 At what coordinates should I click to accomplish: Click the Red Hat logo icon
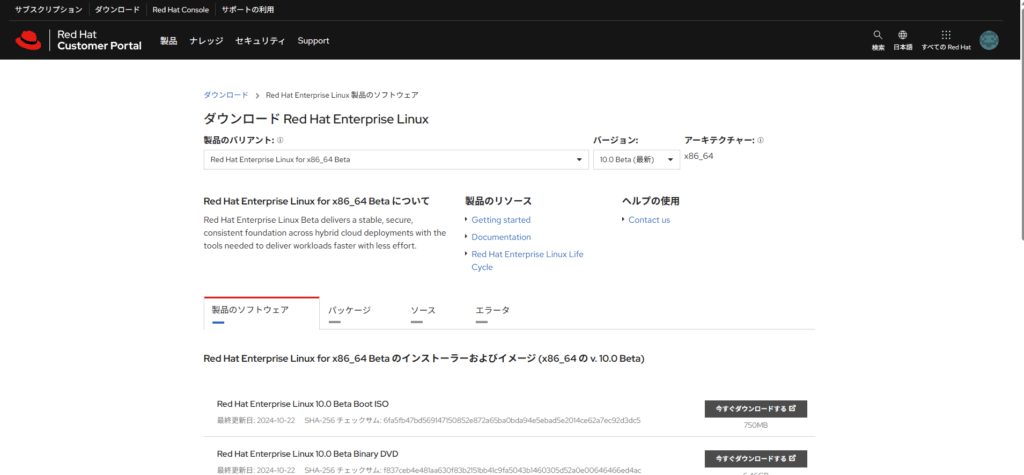27,40
